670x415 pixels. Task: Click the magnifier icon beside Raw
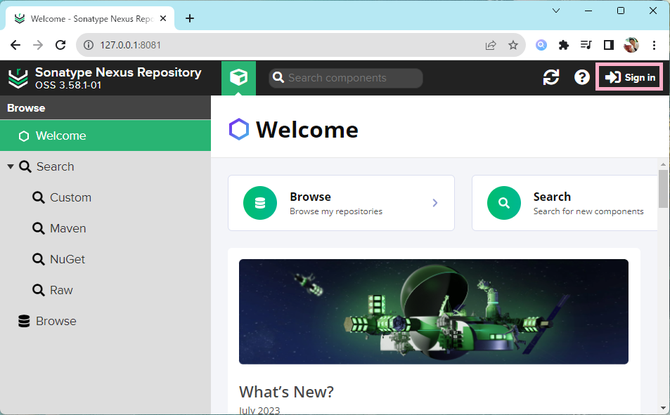point(38,290)
